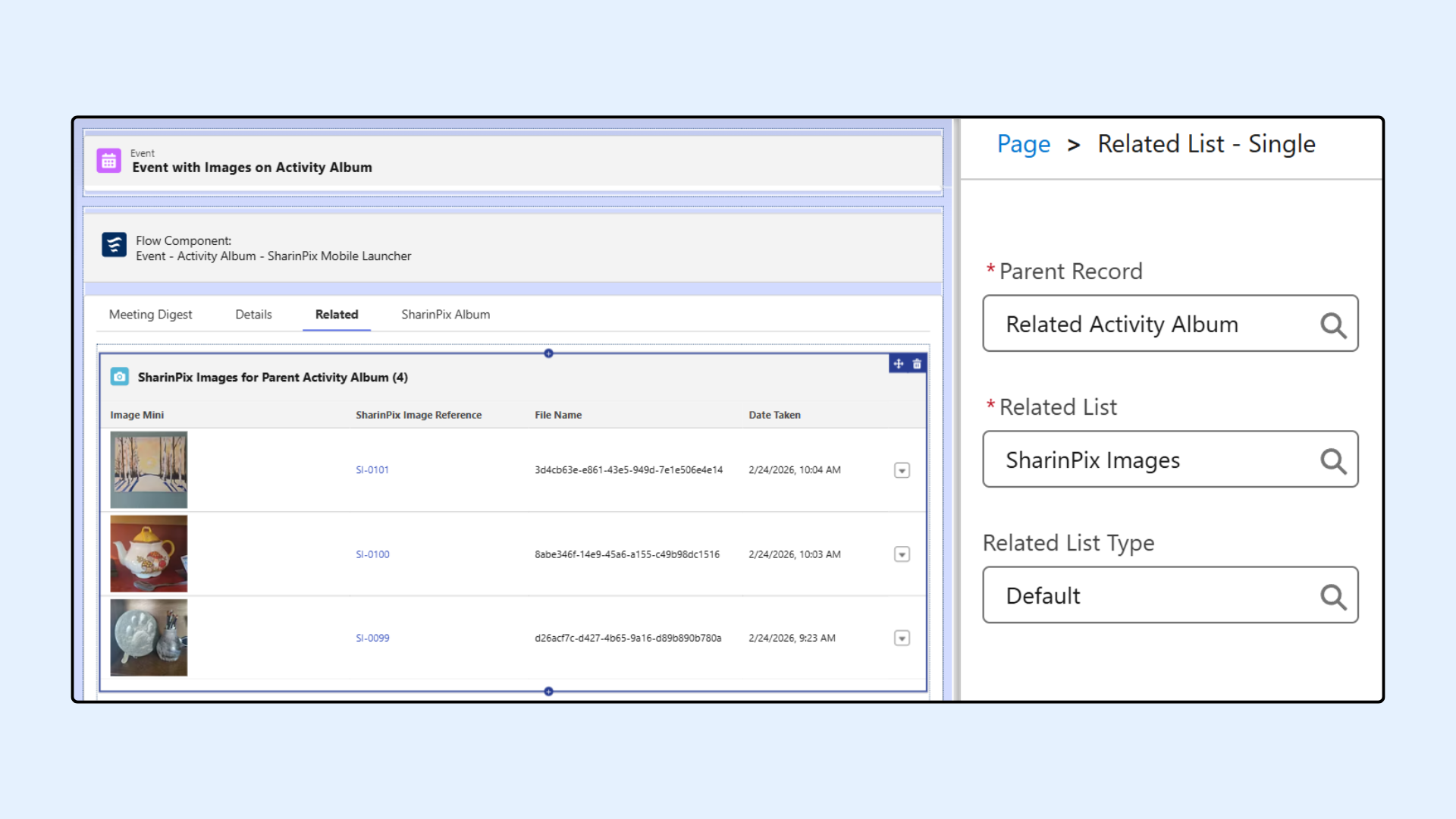Click the Flow Component icon
Screen dimensions: 1456x819
click(115, 245)
